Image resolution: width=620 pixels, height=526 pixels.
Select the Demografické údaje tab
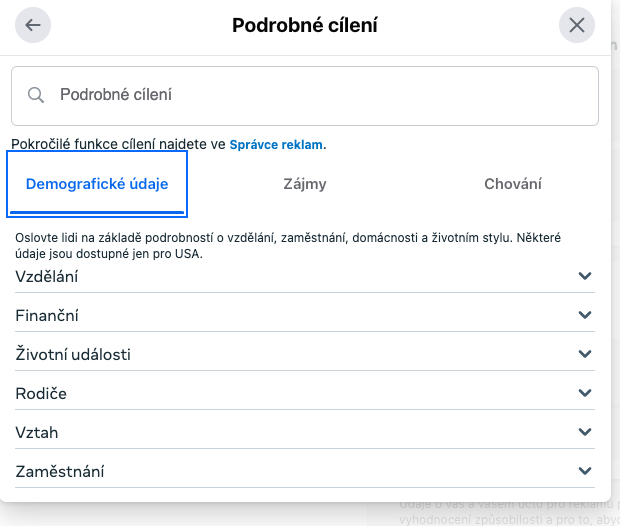[97, 184]
